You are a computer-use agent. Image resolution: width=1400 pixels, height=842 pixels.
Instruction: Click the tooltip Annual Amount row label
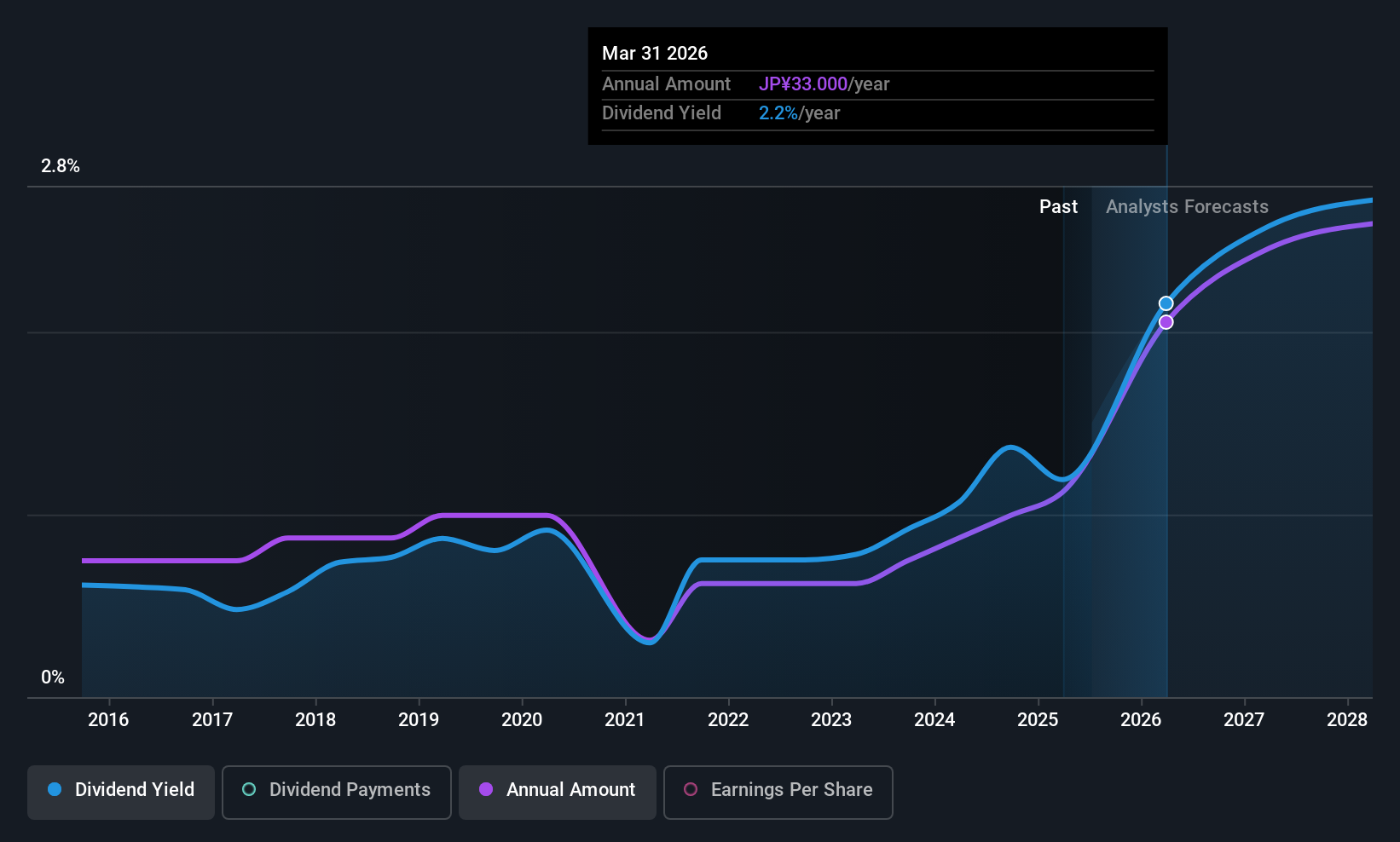(666, 84)
